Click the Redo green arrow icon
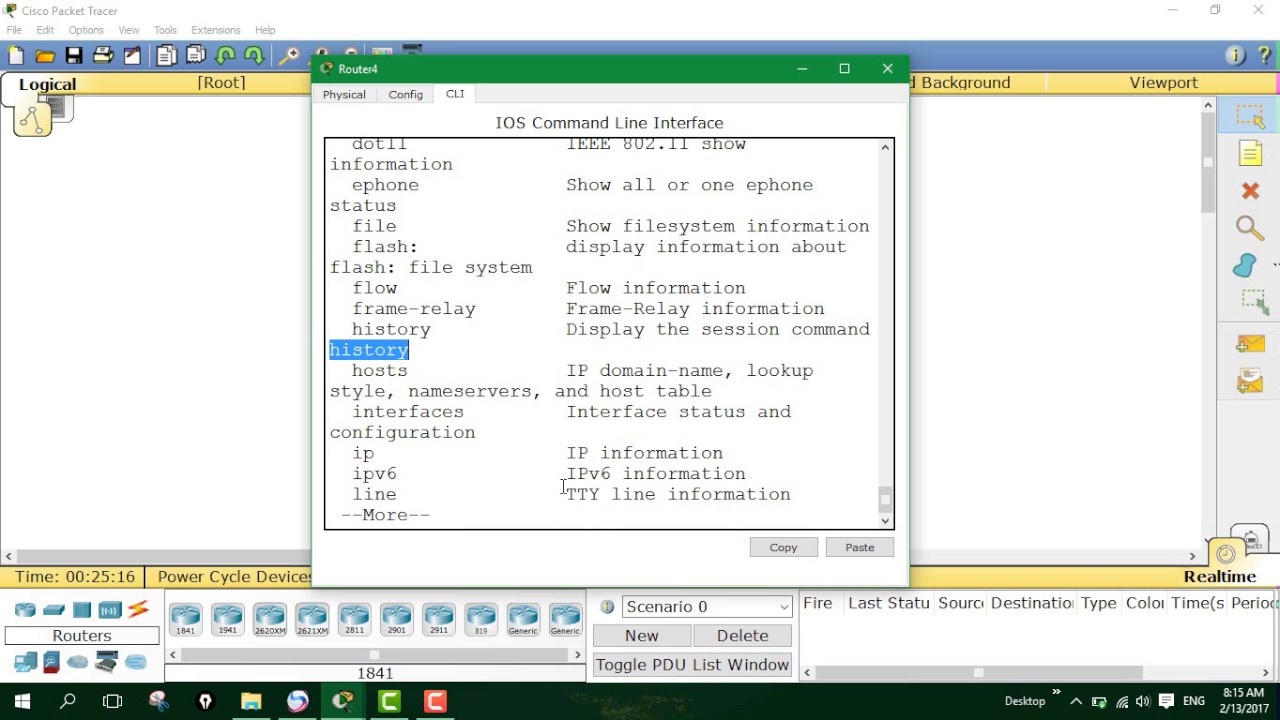The image size is (1280, 720). click(254, 56)
